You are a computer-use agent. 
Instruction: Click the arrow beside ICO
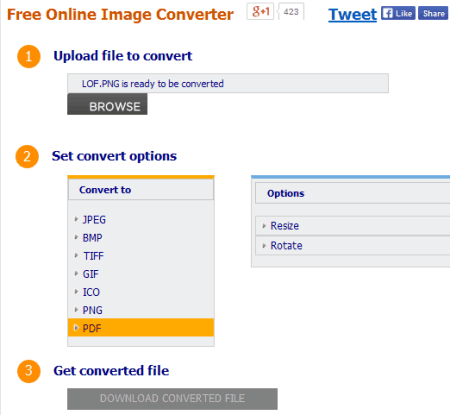(x=76, y=291)
